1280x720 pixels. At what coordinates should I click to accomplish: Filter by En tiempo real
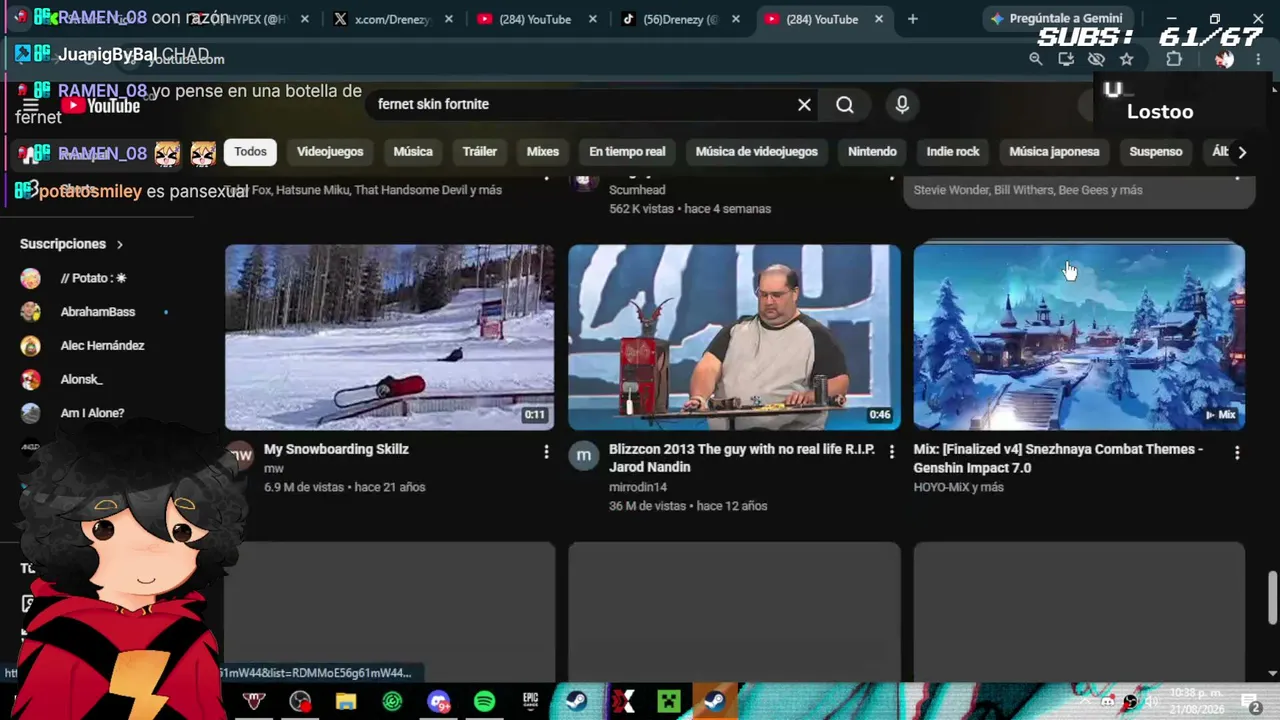coord(627,152)
